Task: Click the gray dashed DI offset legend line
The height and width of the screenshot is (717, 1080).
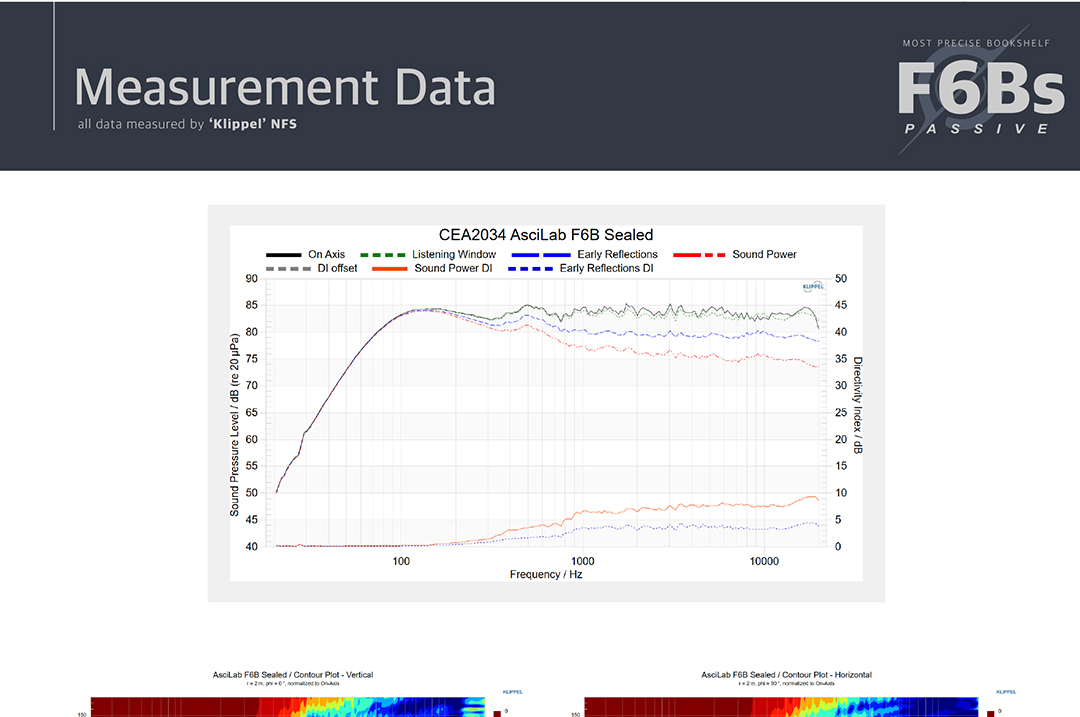Action: (288, 269)
